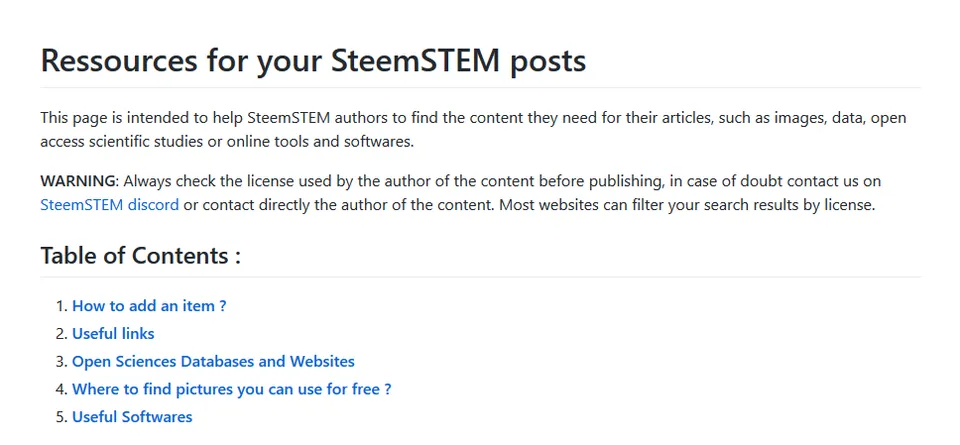
Task: Click the "Table of Contents :" heading
Action: pos(141,255)
